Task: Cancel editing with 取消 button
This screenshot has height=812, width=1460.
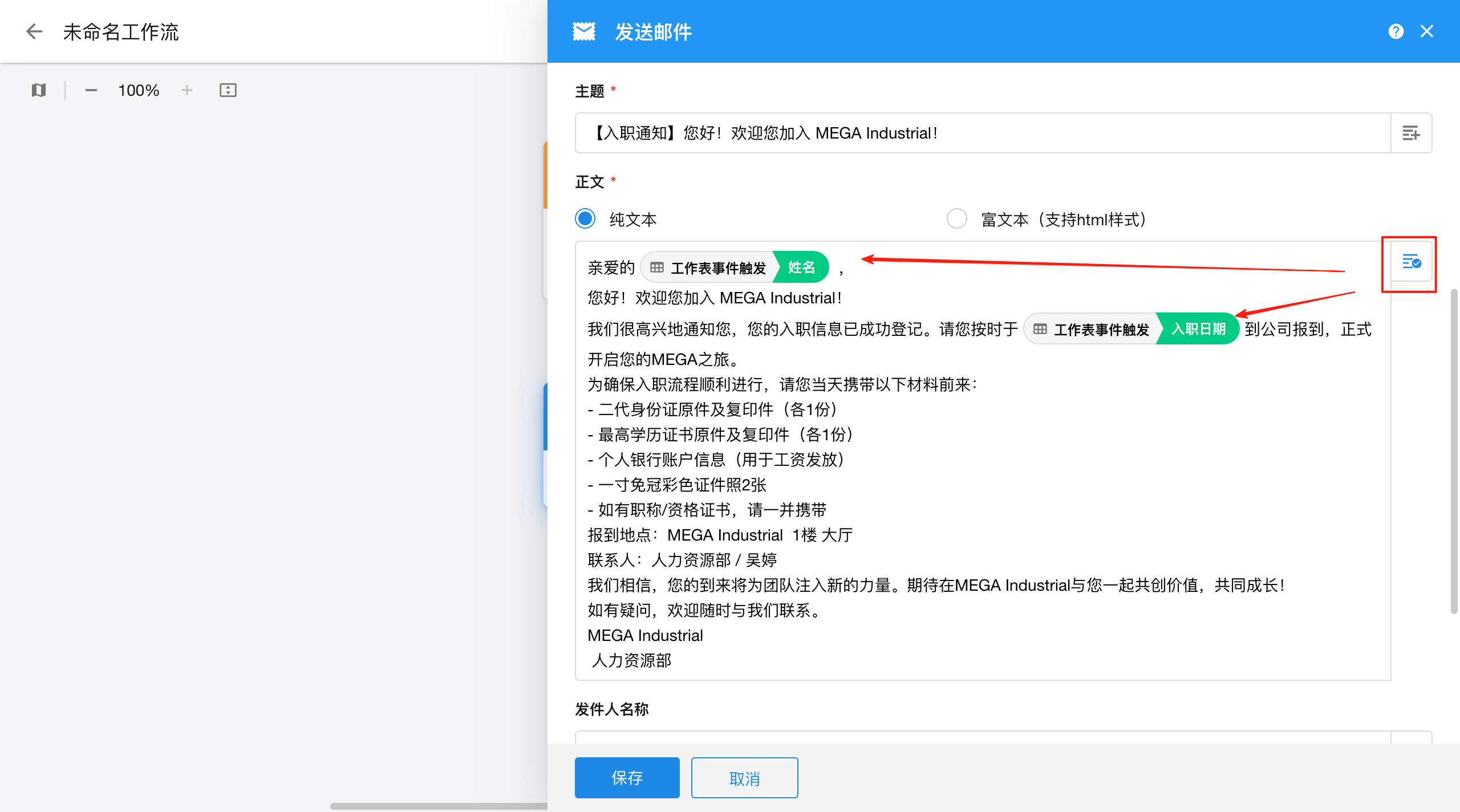Action: 744,778
